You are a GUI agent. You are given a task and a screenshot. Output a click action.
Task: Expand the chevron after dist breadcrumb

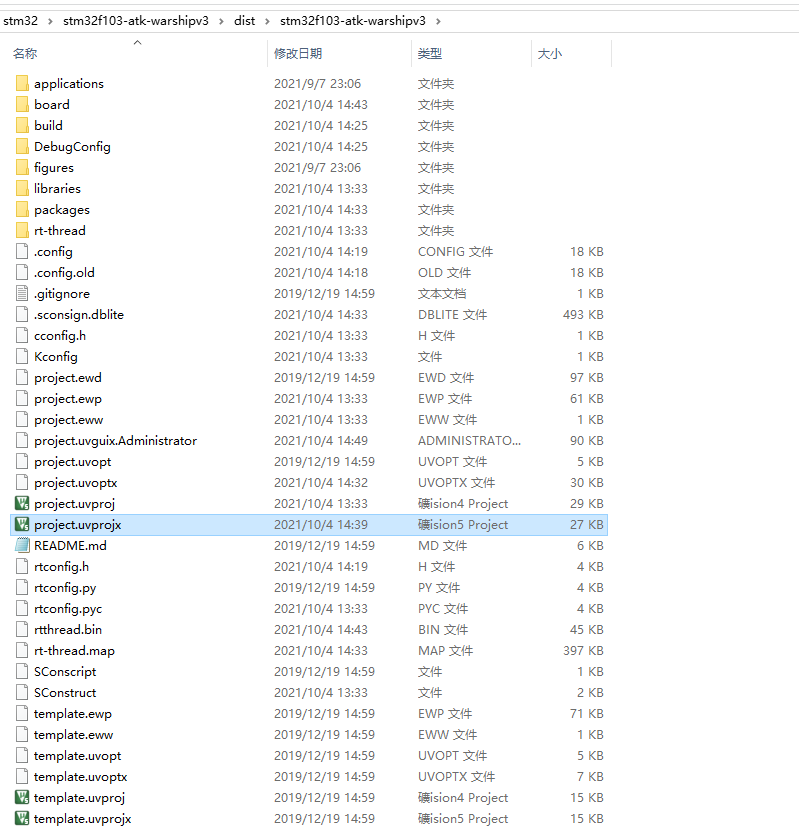[267, 21]
